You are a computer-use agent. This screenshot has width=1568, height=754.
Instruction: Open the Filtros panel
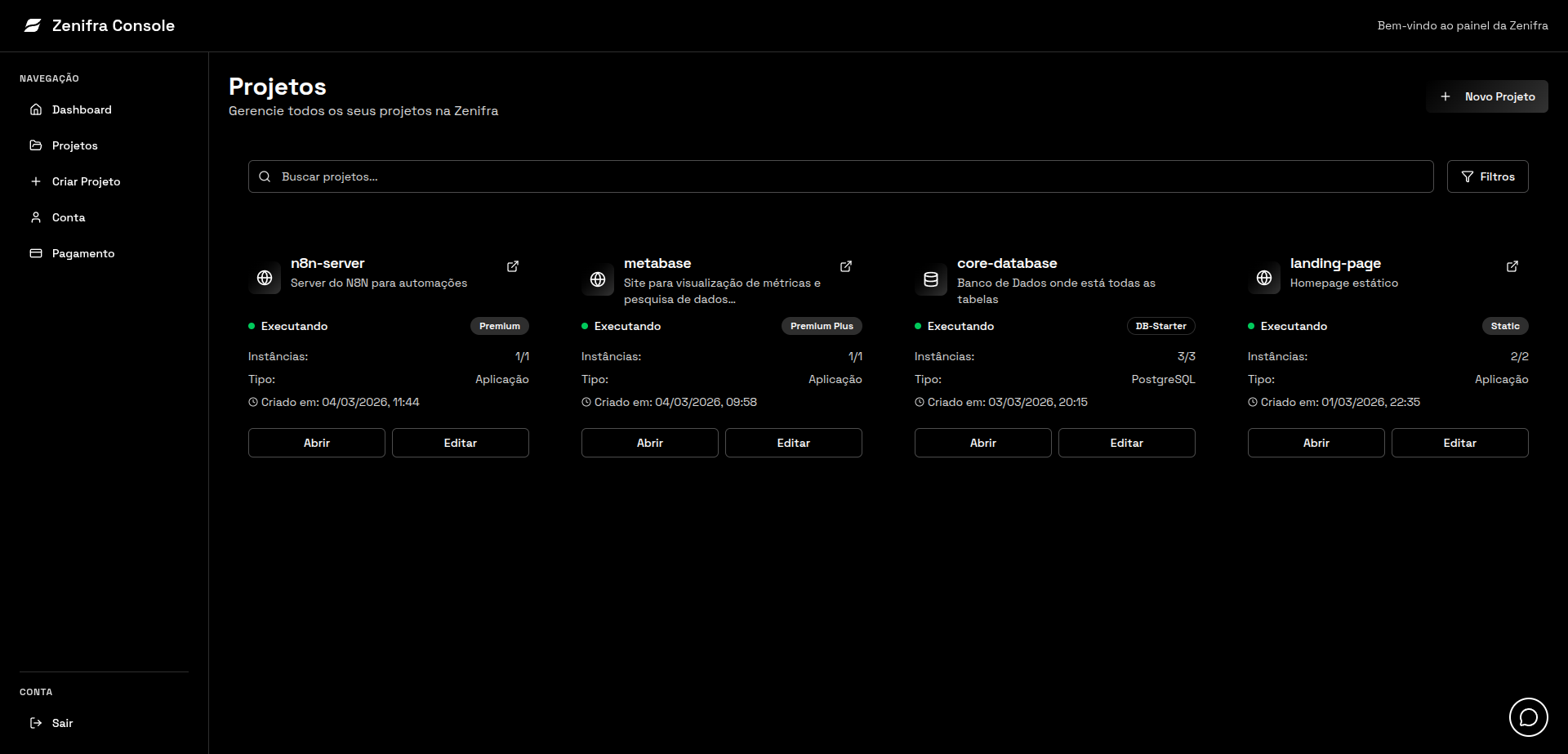[x=1487, y=176]
